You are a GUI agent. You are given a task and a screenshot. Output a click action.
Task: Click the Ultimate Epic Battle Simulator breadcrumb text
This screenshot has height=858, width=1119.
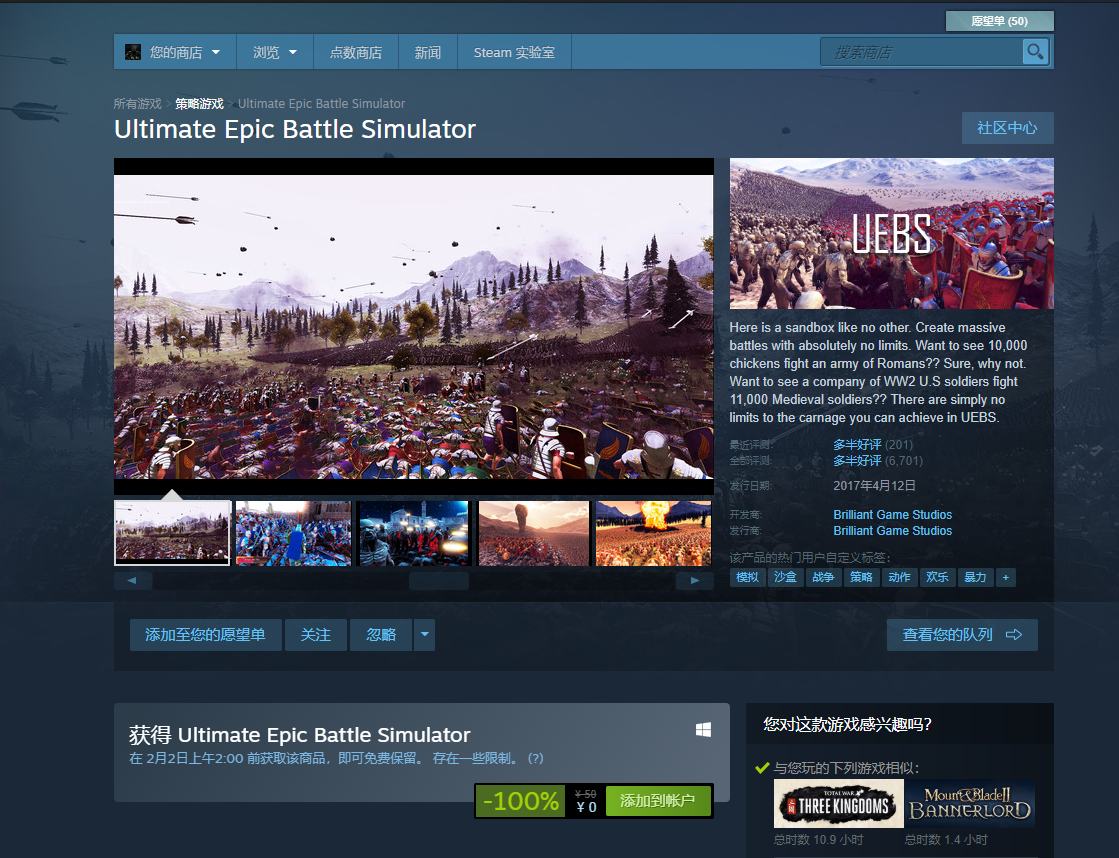coord(321,104)
